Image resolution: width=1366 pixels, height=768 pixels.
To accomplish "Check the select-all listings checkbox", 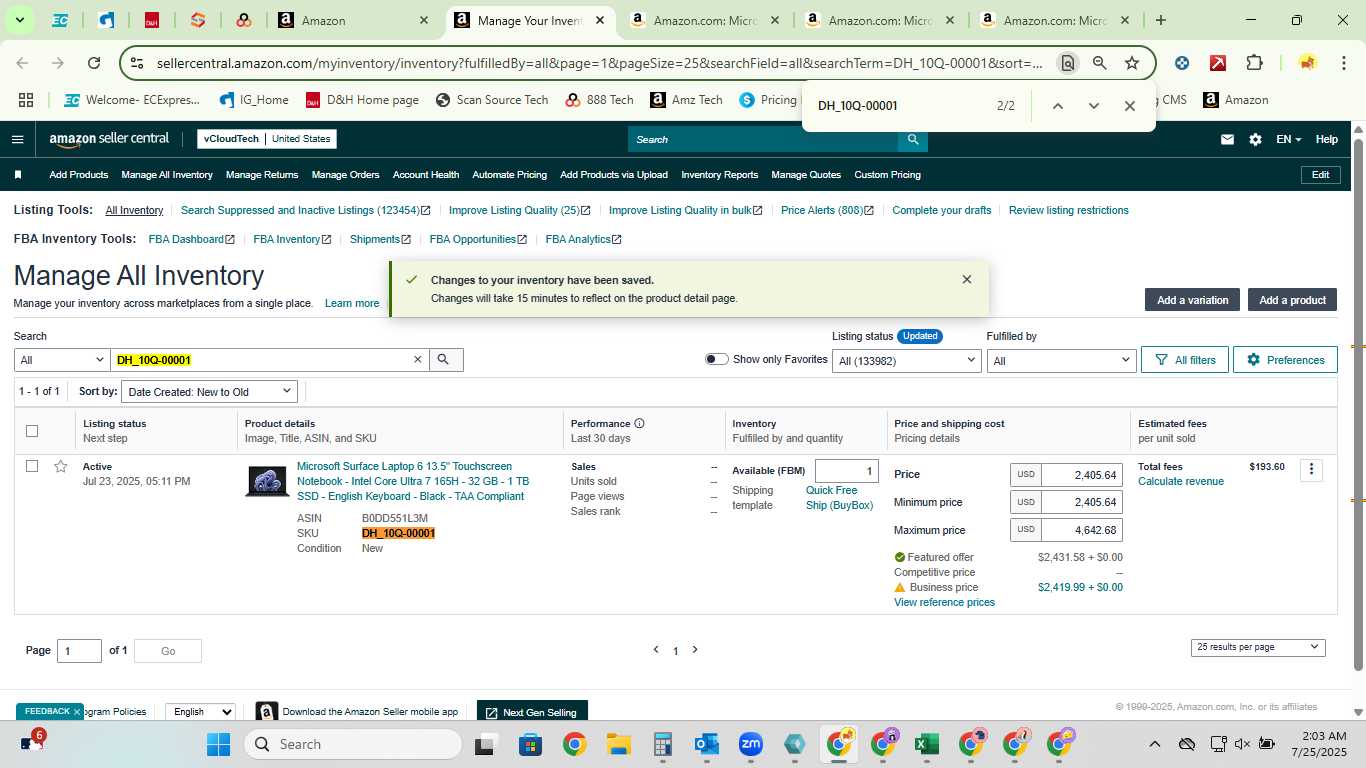I will [x=32, y=431].
